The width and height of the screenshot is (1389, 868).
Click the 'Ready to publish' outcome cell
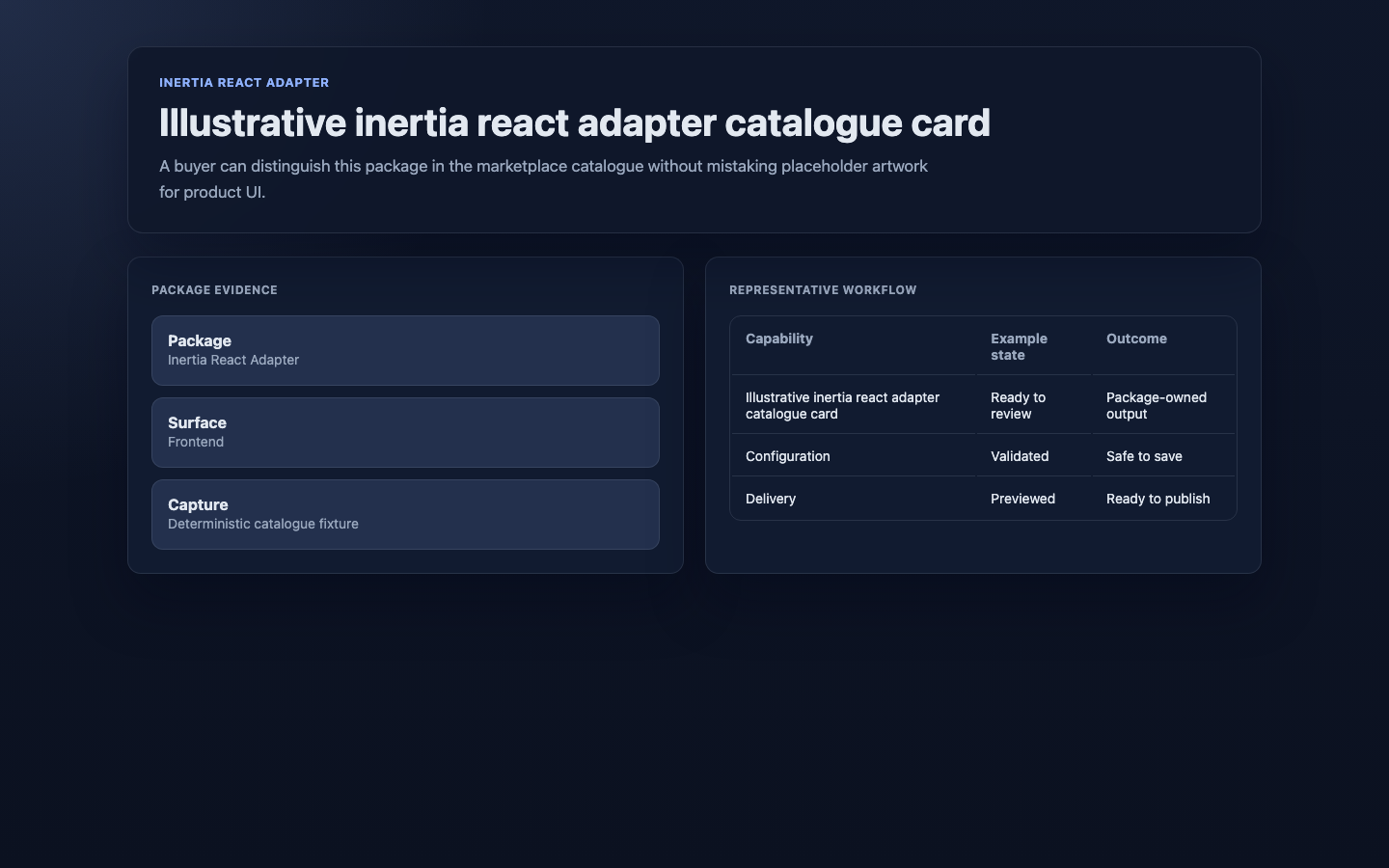1163,499
